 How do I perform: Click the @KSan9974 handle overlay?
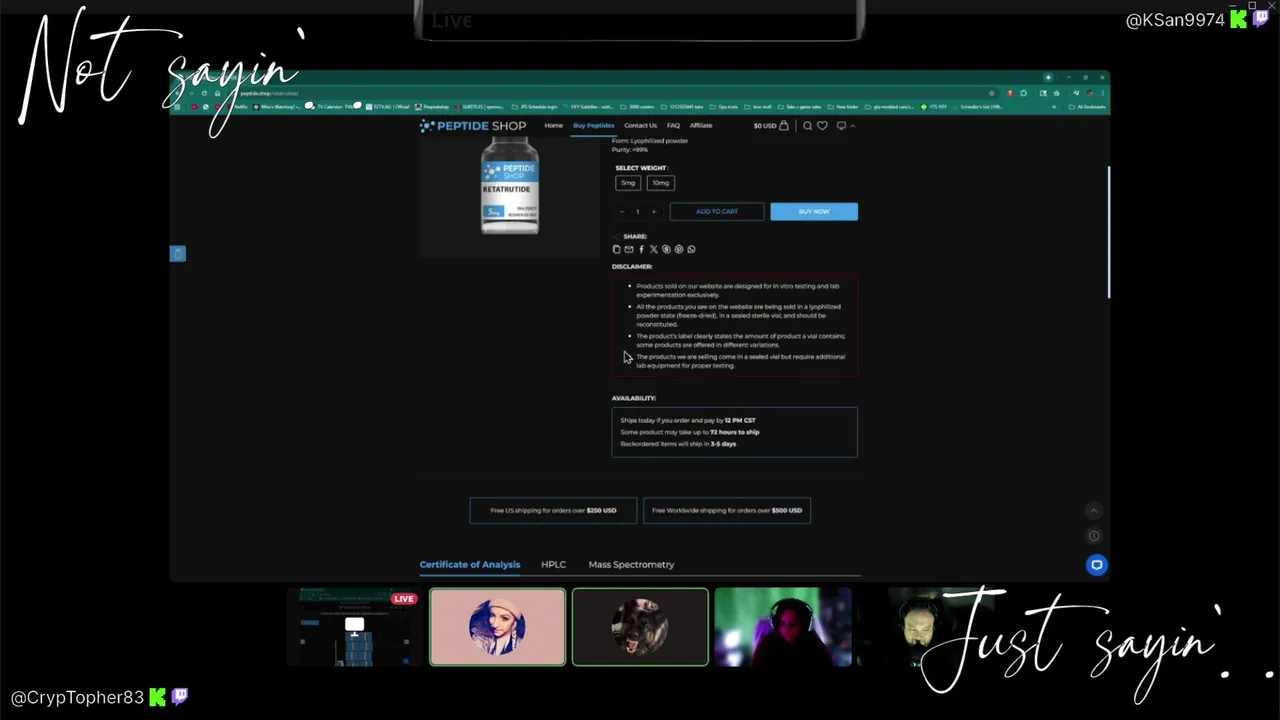coord(1175,20)
